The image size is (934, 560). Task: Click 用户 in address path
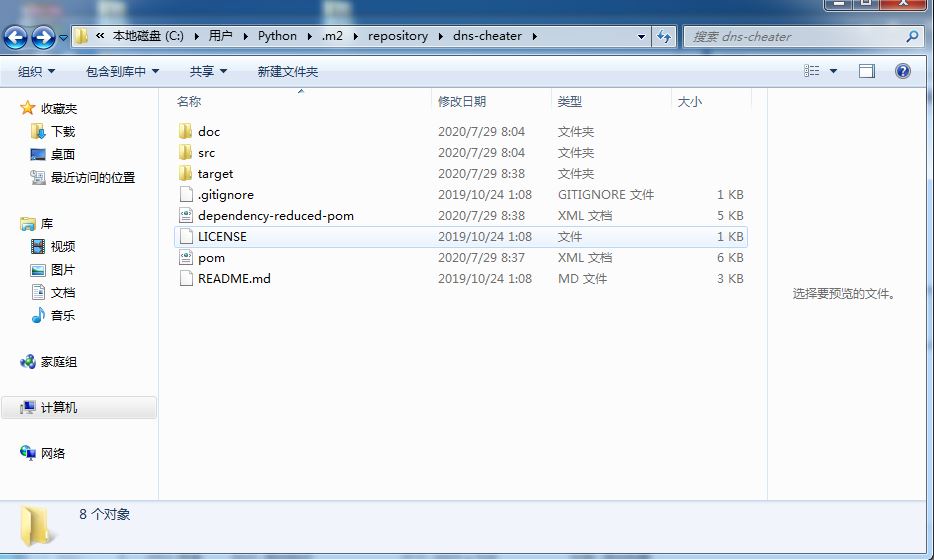pos(220,36)
